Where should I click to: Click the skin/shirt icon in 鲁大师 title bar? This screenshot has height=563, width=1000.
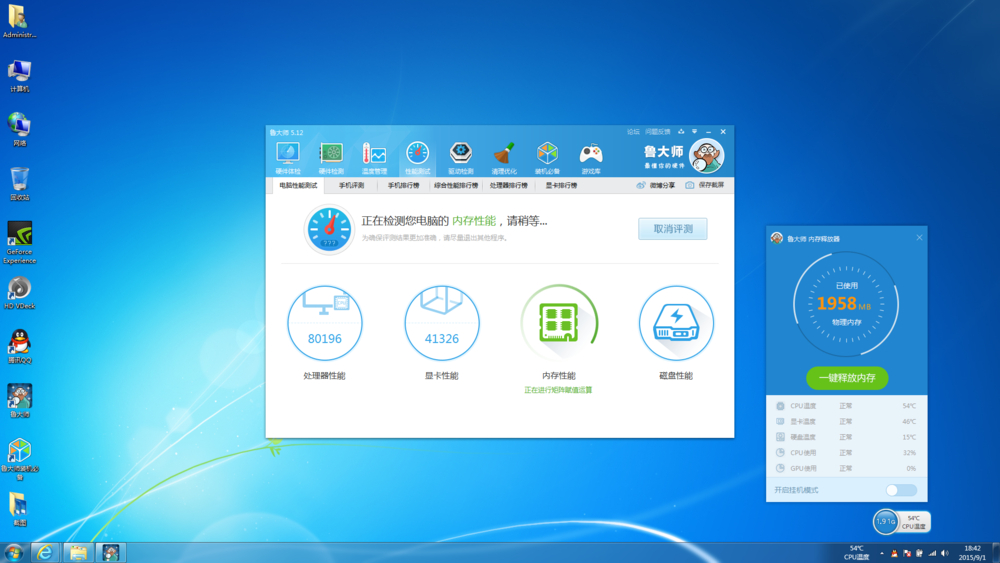click(x=681, y=132)
